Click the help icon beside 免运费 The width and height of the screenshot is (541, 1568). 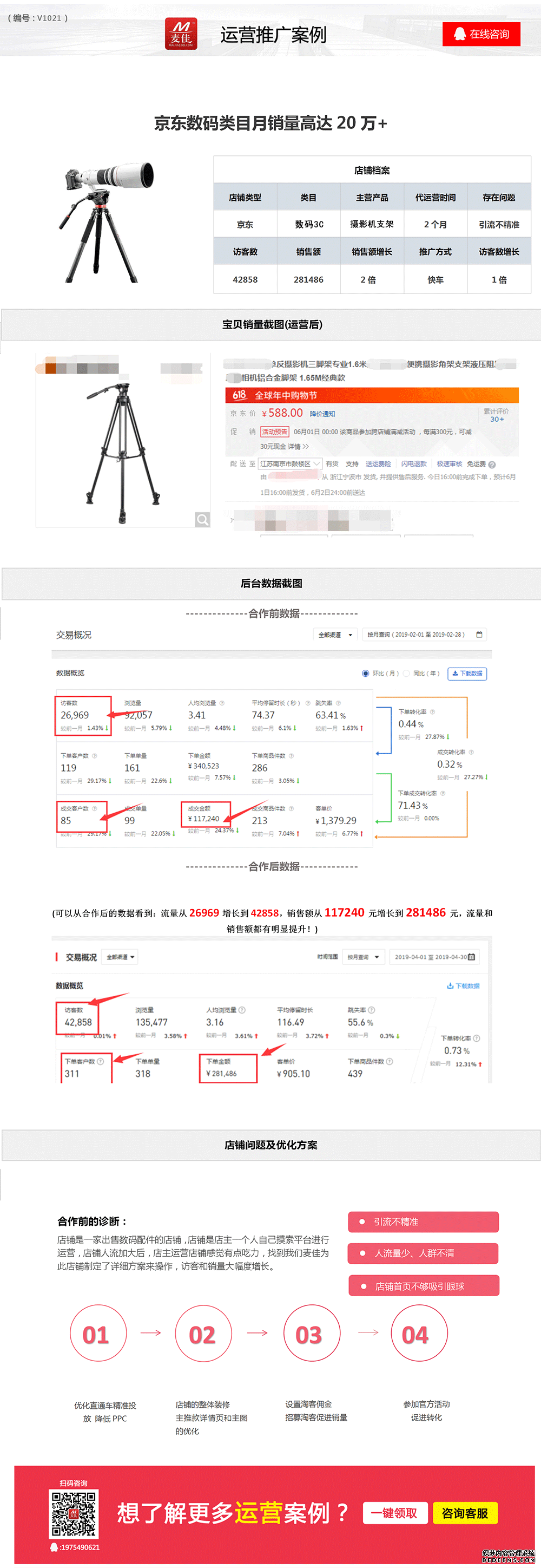click(492, 465)
